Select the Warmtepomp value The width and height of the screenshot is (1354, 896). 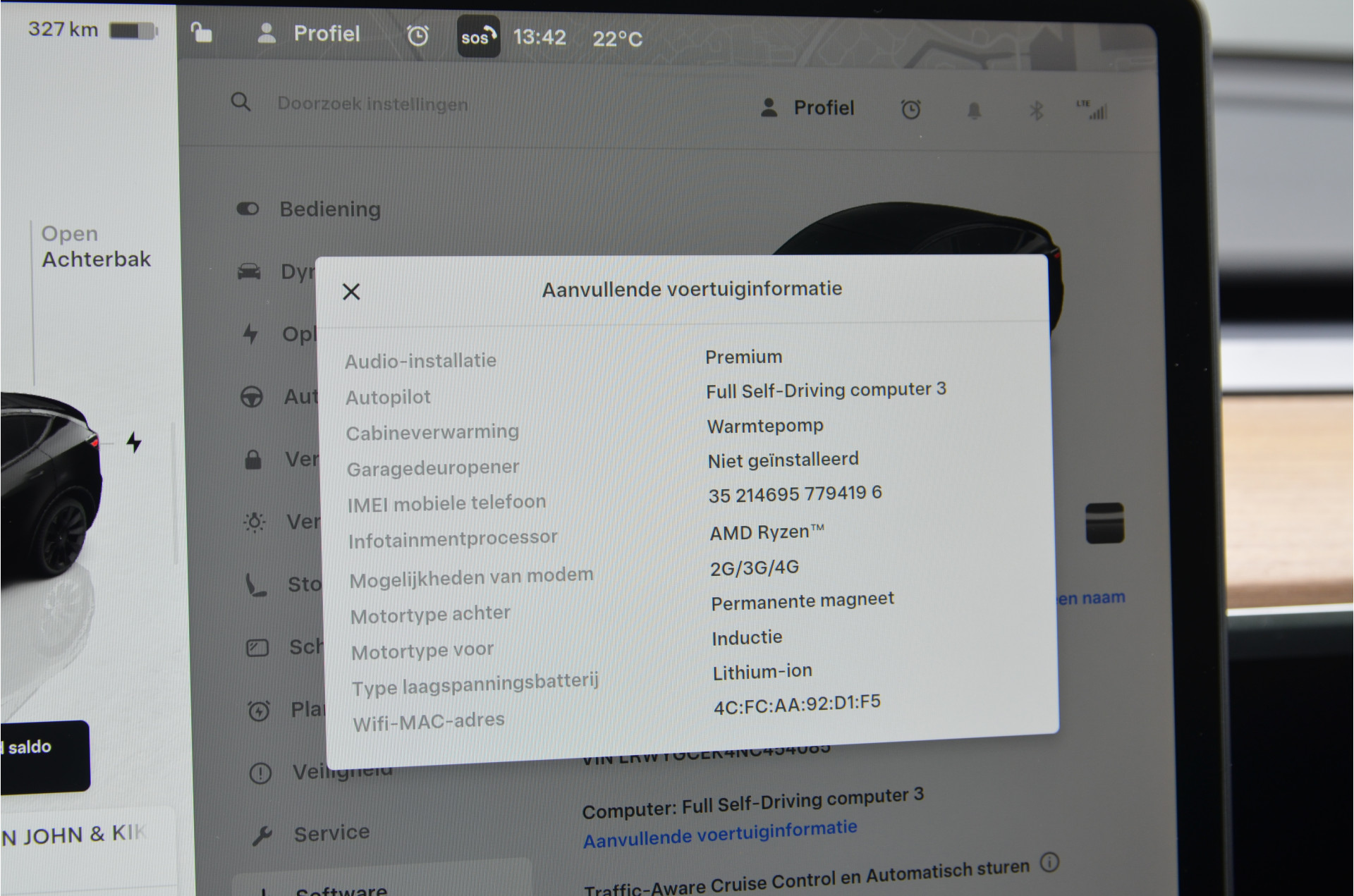[x=765, y=426]
